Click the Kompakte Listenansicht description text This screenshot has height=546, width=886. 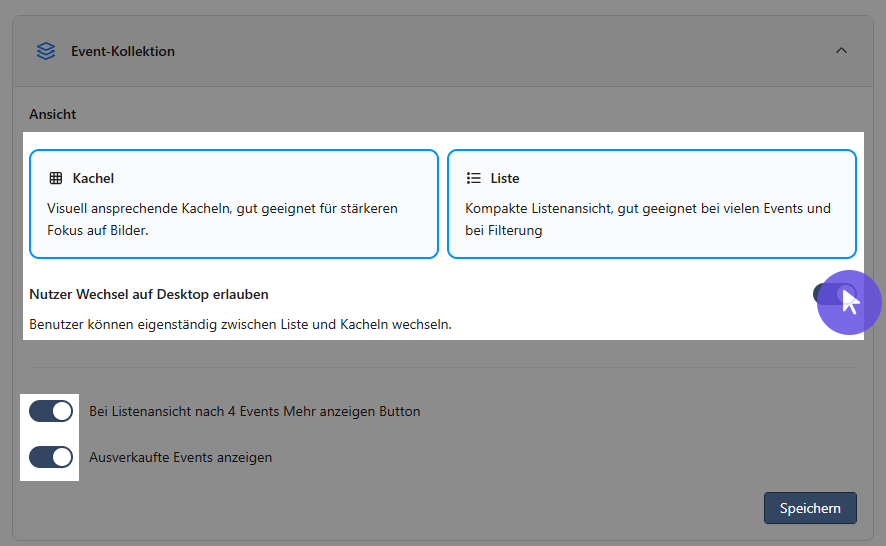[648, 219]
